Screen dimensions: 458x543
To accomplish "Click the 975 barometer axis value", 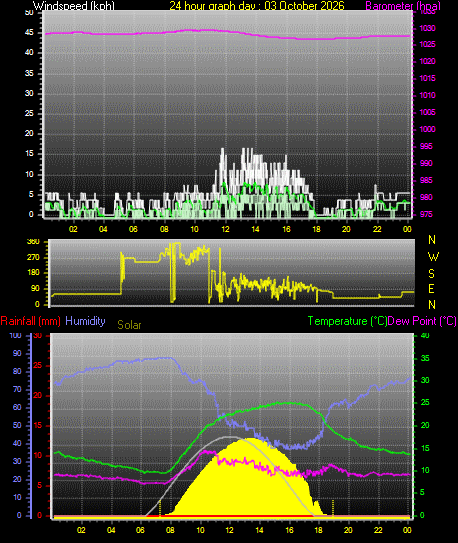I will pos(426,214).
